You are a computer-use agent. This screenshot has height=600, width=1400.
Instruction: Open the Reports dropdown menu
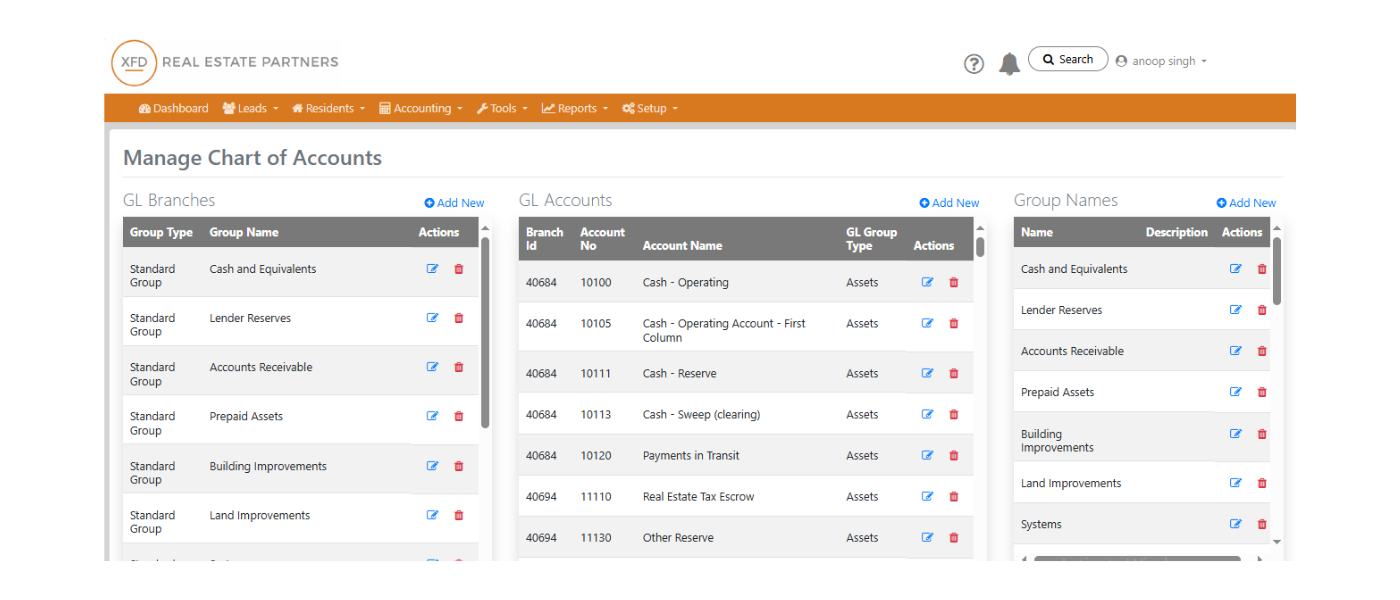(x=575, y=109)
